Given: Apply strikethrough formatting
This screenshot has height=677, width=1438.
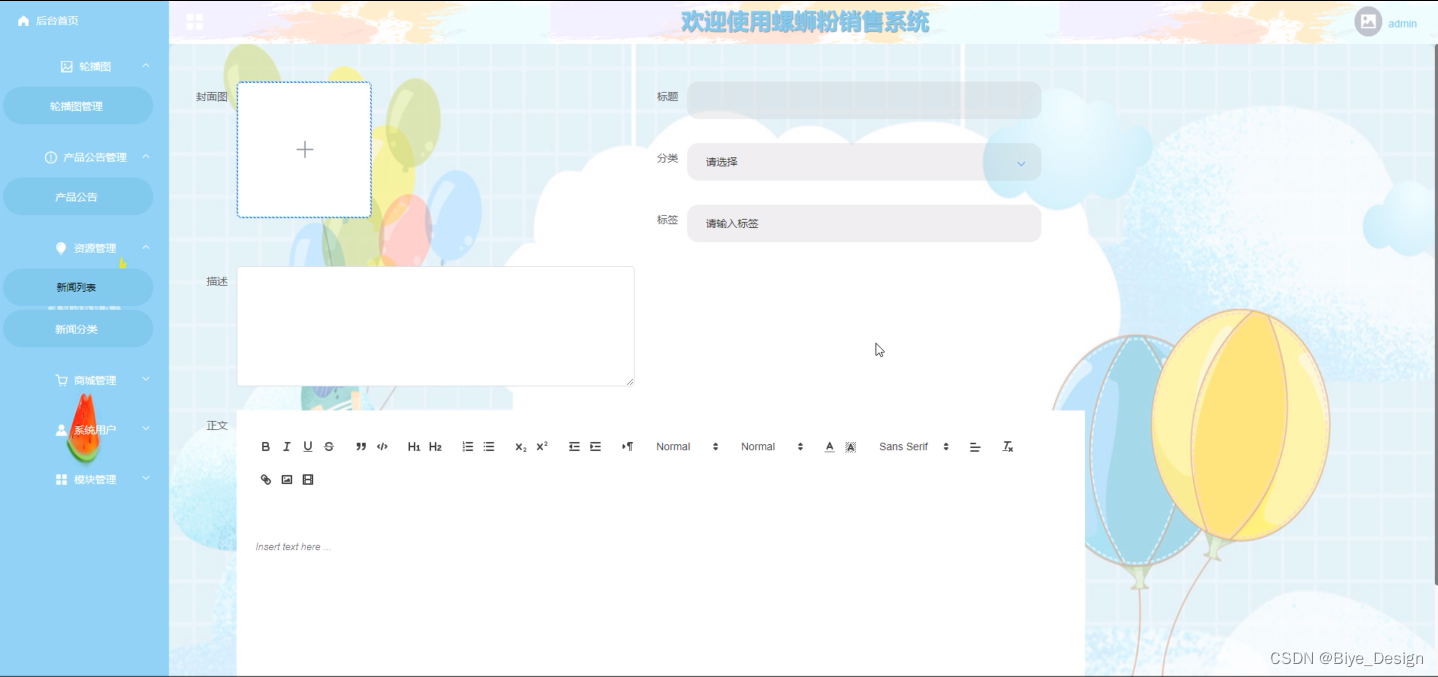Looking at the screenshot, I should 329,447.
